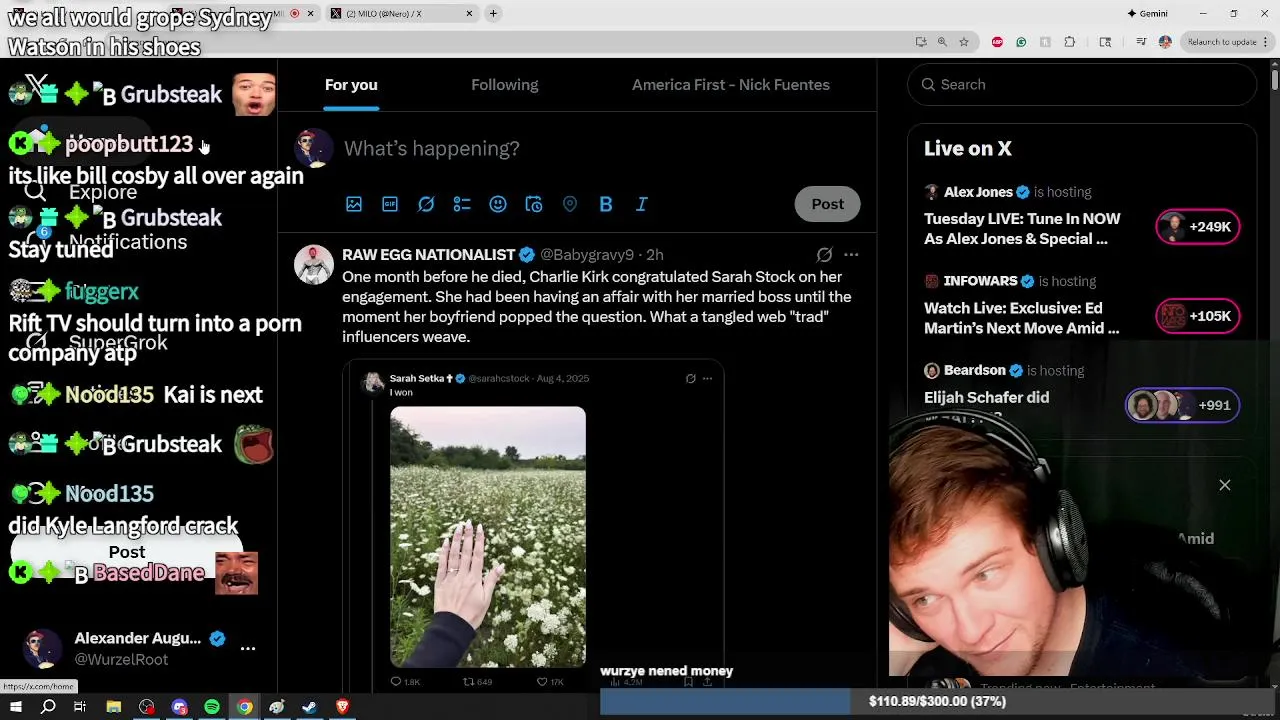Viewport: 1280px width, 720px height.
Task: Open the Windows Start menu
Action: click(16, 707)
